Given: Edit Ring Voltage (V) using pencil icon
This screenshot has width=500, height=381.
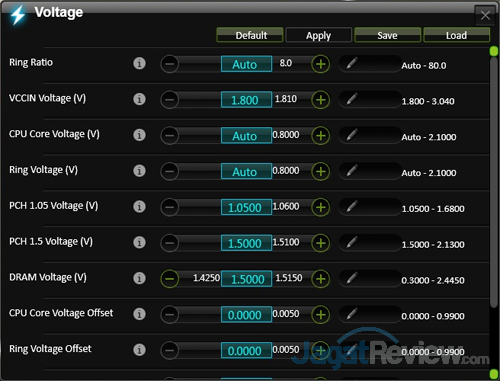Looking at the screenshot, I should coord(352,170).
